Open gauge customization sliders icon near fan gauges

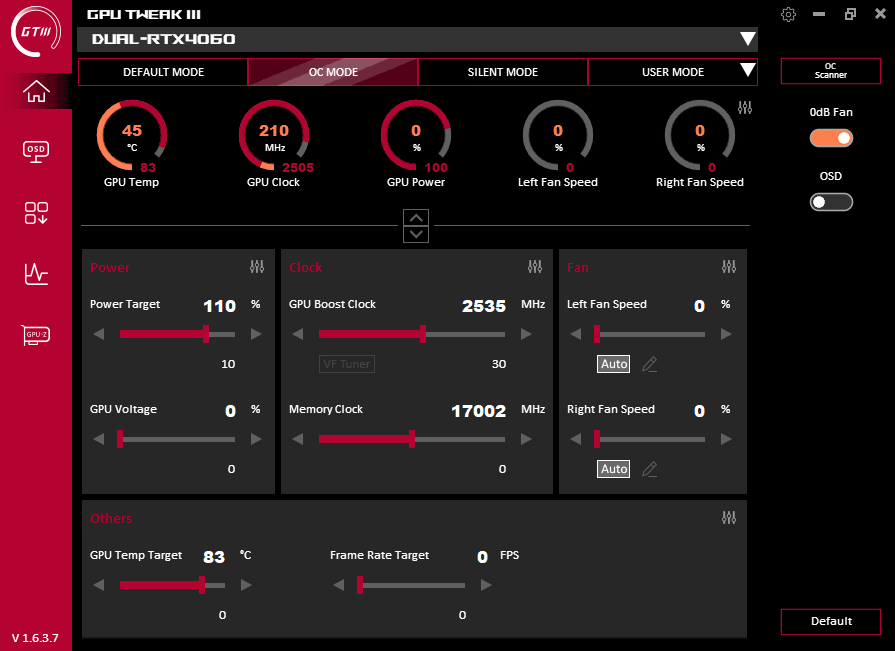(x=745, y=107)
